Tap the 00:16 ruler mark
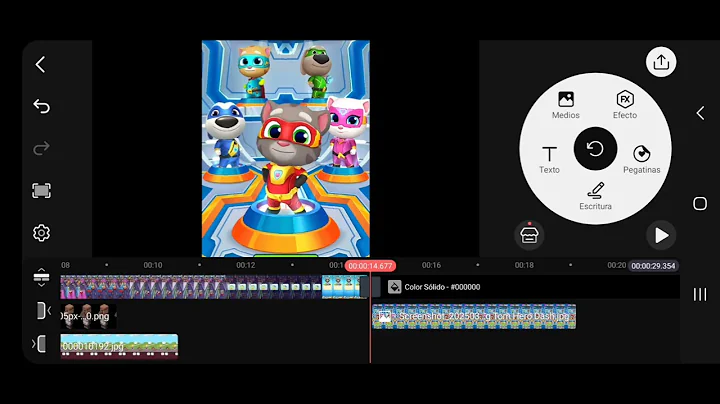Viewport: 720px width, 404px height. tap(431, 265)
